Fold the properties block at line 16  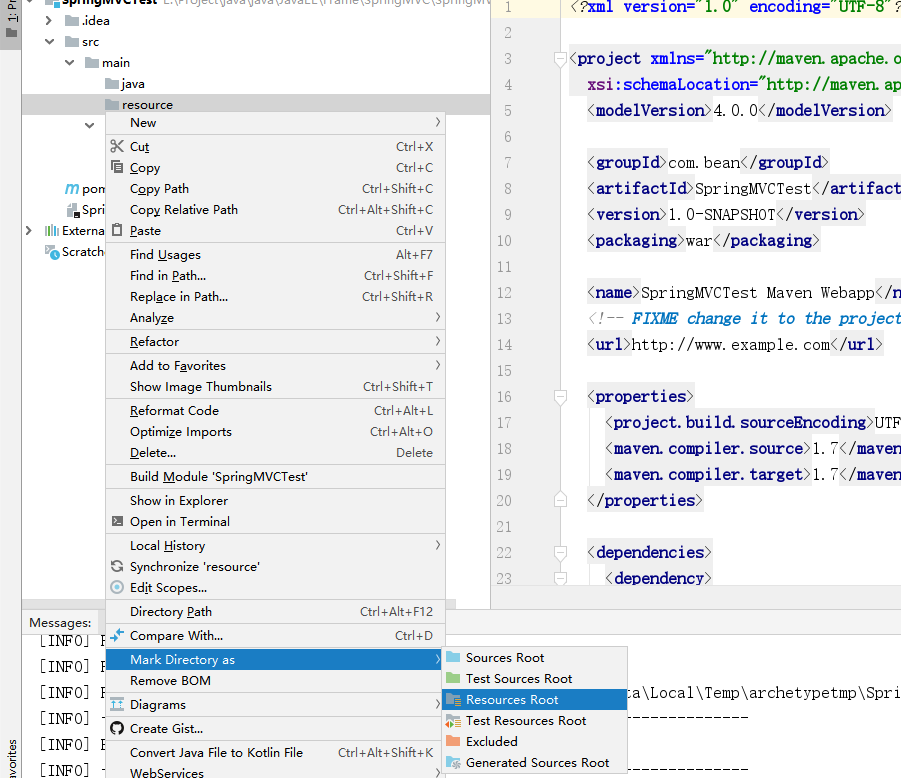(560, 396)
